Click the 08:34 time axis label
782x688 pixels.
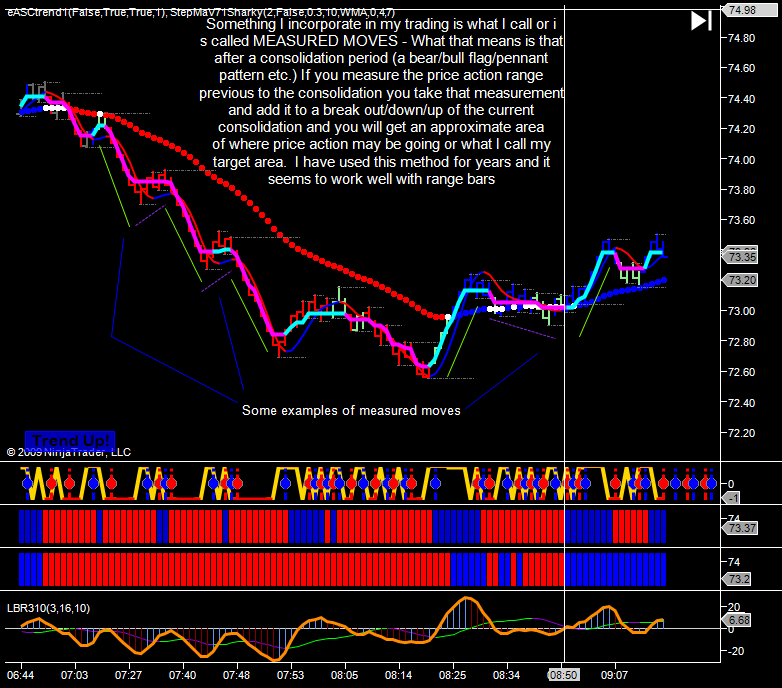tap(507, 675)
